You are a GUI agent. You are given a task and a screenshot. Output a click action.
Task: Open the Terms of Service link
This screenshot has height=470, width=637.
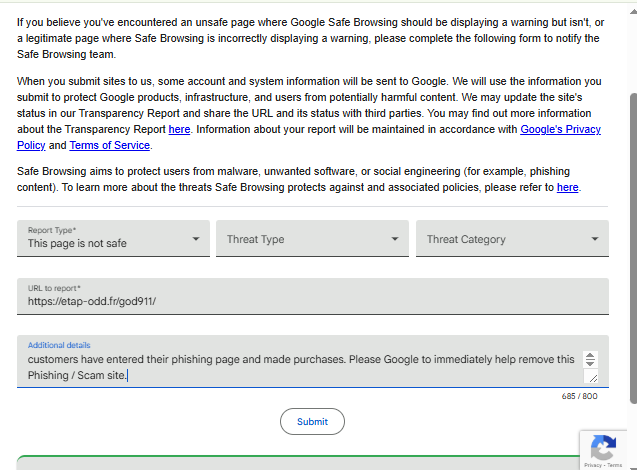coord(110,145)
